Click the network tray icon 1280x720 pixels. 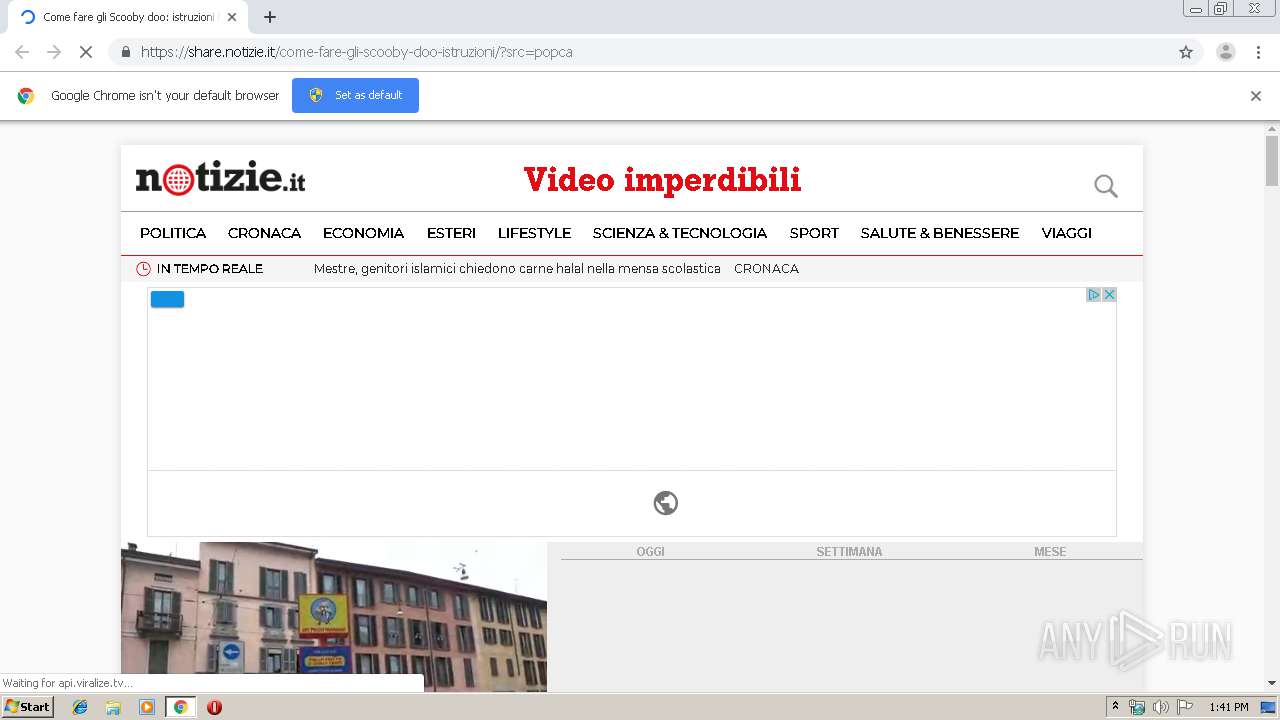point(1136,707)
